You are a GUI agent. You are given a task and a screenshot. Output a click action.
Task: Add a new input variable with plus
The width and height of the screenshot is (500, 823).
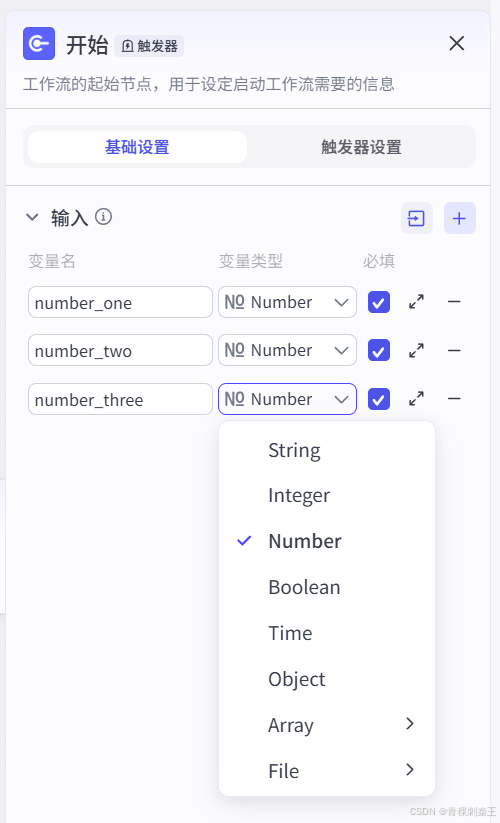point(460,218)
